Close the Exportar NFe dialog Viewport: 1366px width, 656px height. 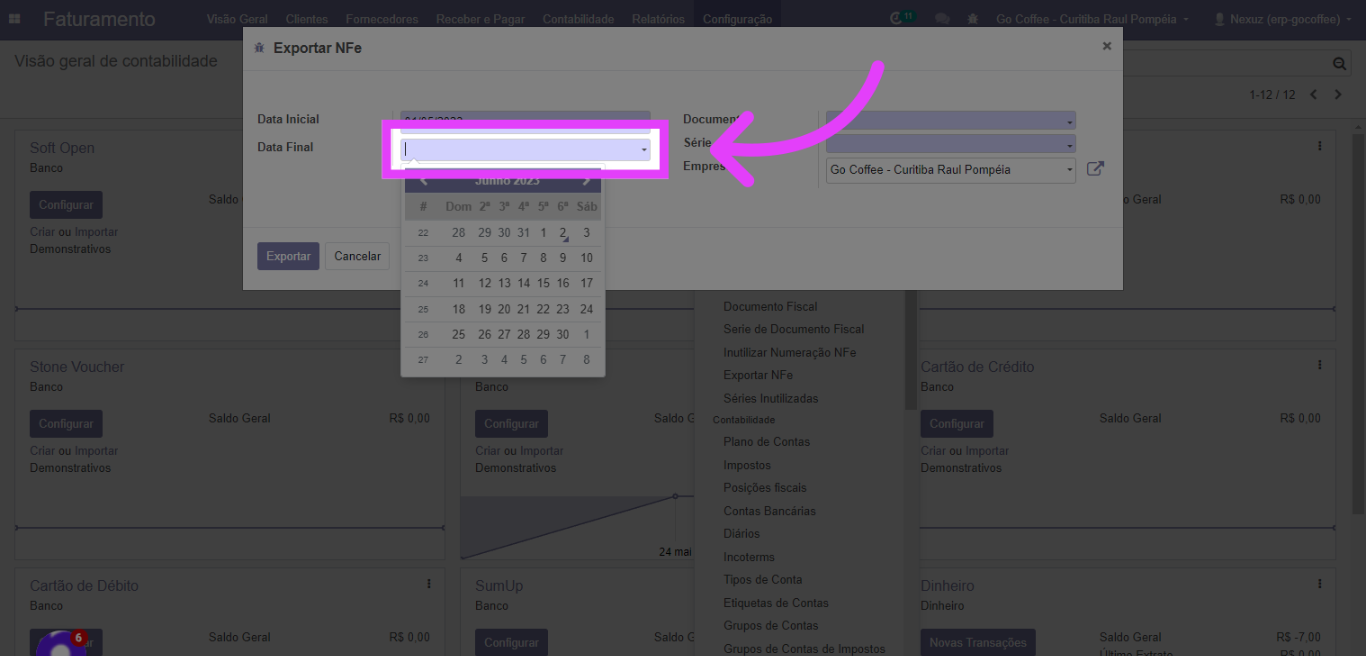[x=1106, y=46]
